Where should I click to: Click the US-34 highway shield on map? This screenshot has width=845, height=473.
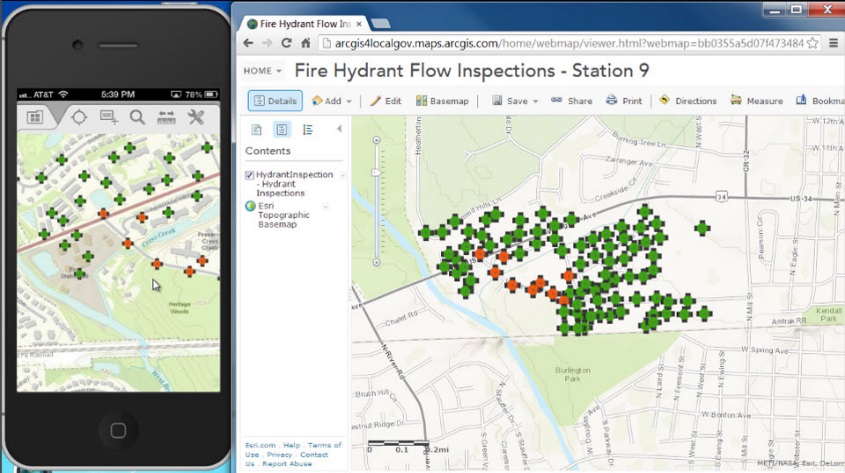[722, 197]
